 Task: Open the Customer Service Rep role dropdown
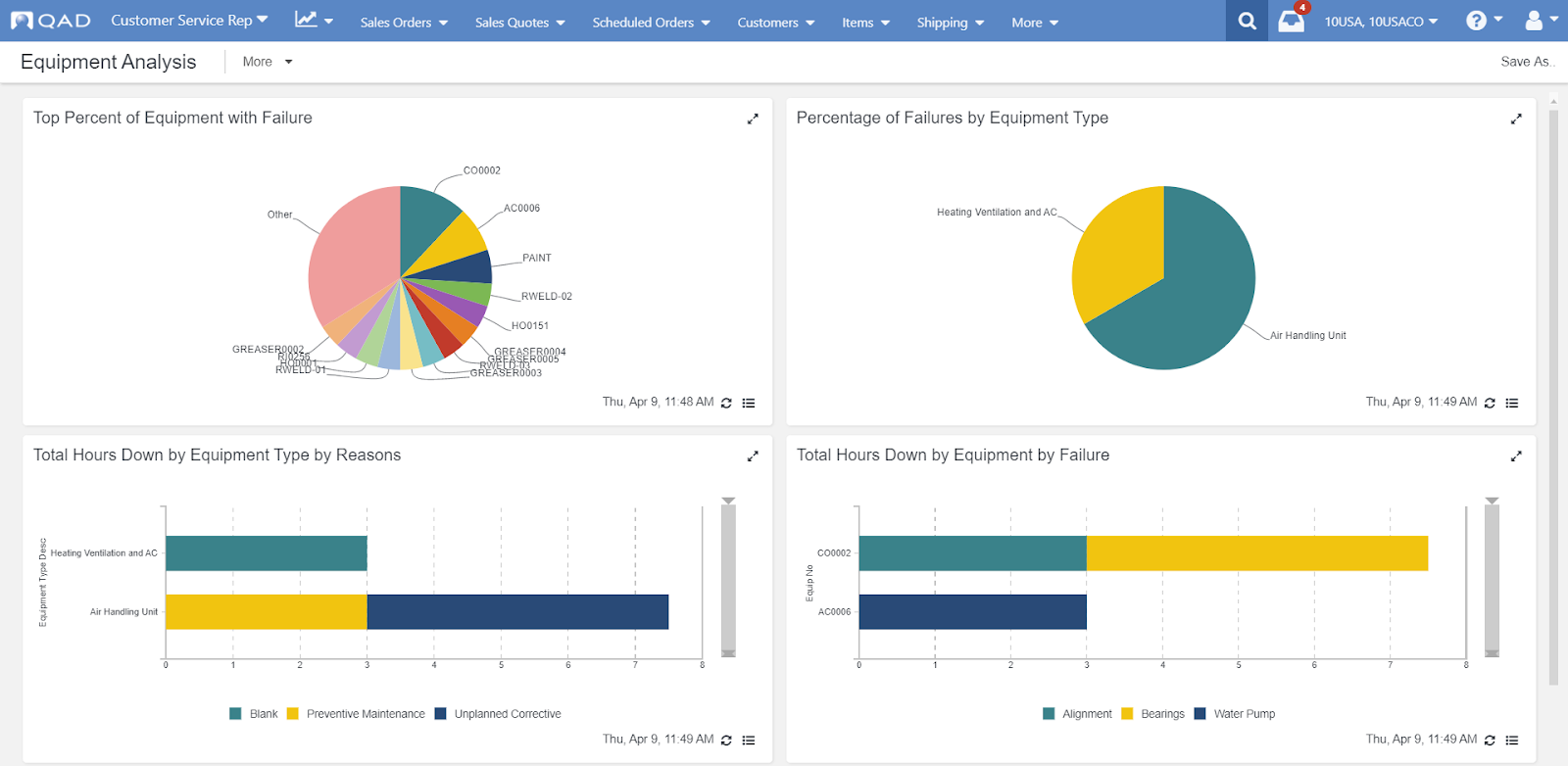coord(188,21)
